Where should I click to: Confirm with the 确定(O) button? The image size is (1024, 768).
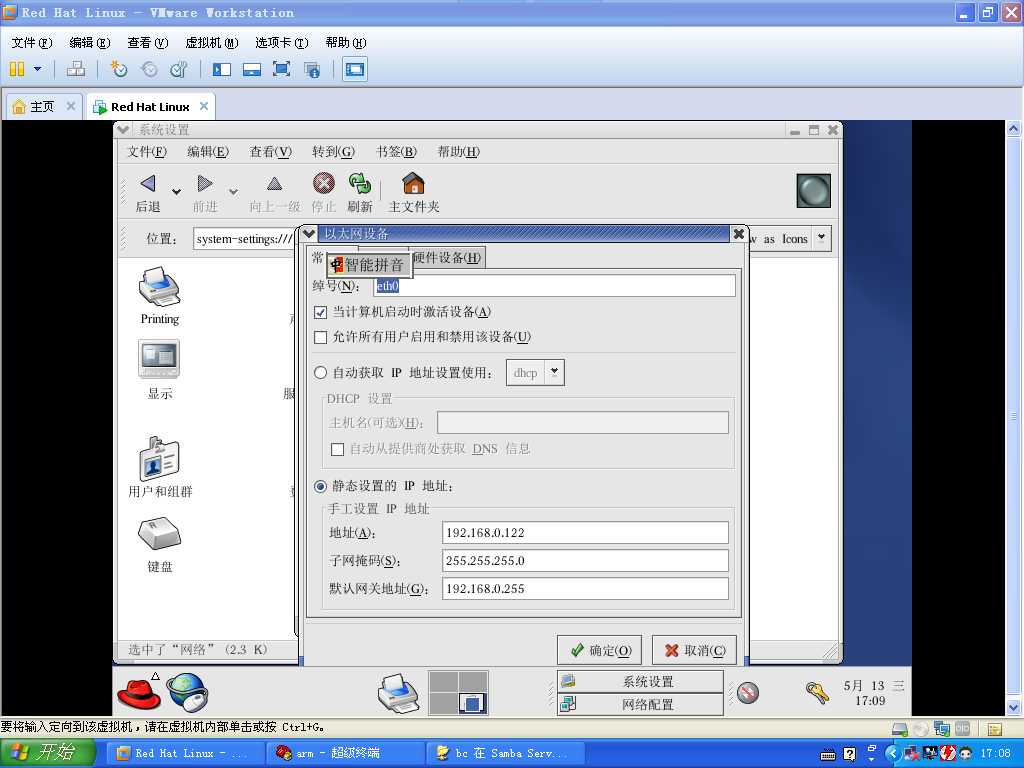point(600,650)
